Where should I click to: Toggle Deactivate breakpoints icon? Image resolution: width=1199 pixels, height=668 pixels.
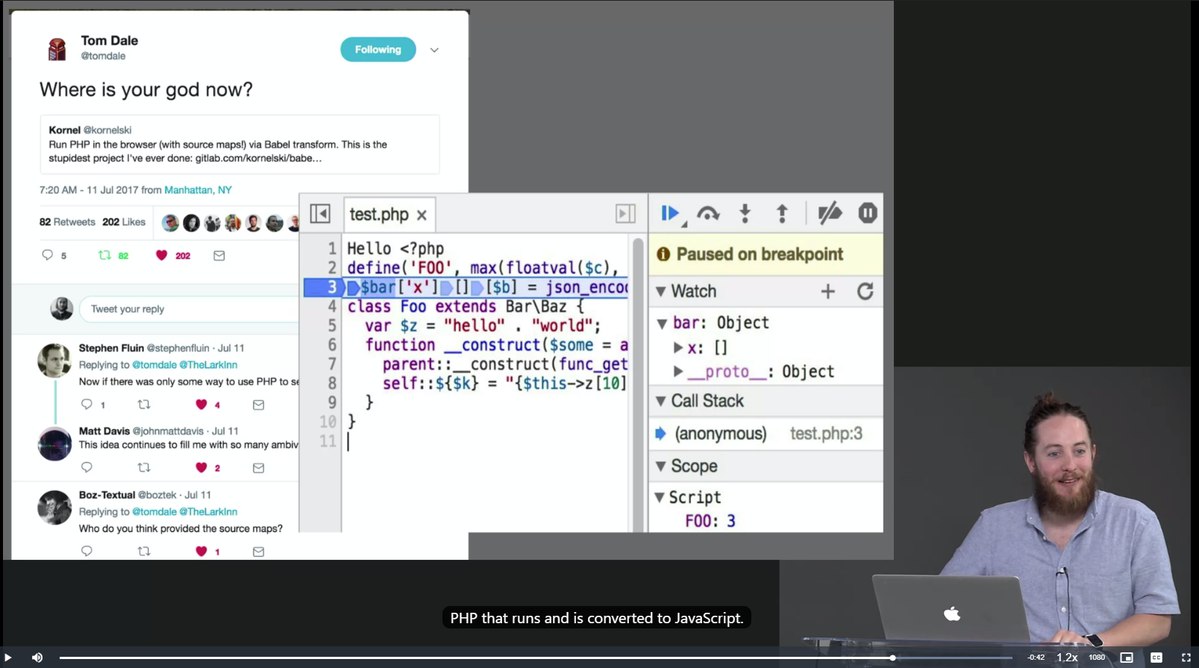[x=830, y=213]
